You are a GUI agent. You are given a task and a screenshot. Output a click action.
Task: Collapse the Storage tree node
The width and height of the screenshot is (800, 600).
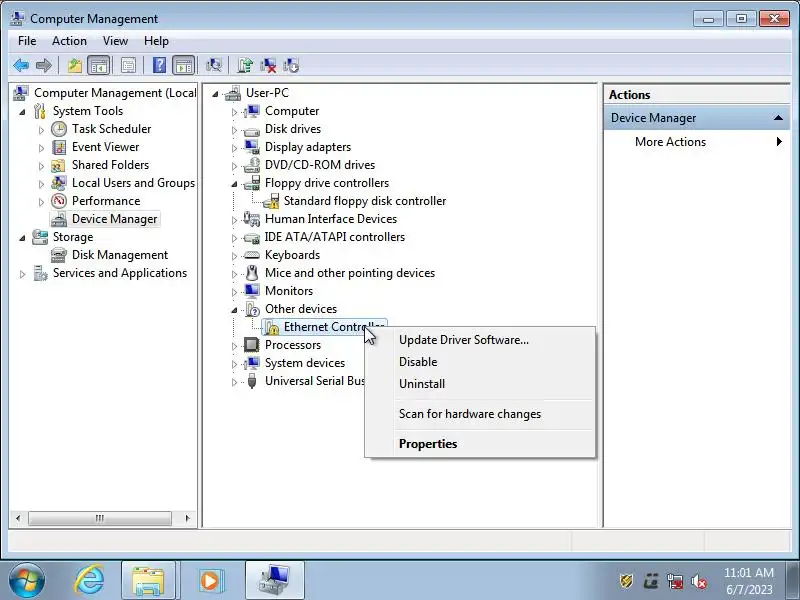click(22, 238)
